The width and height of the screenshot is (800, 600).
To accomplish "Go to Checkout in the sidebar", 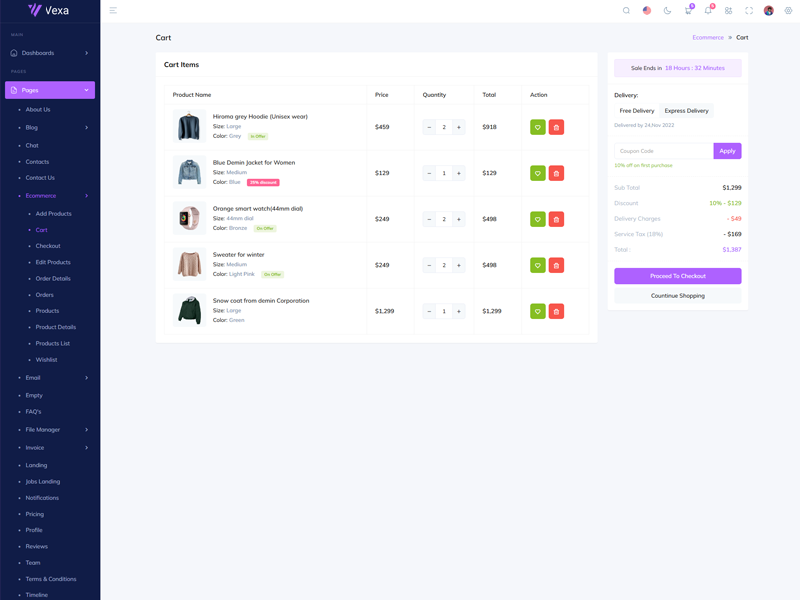I will [x=48, y=246].
